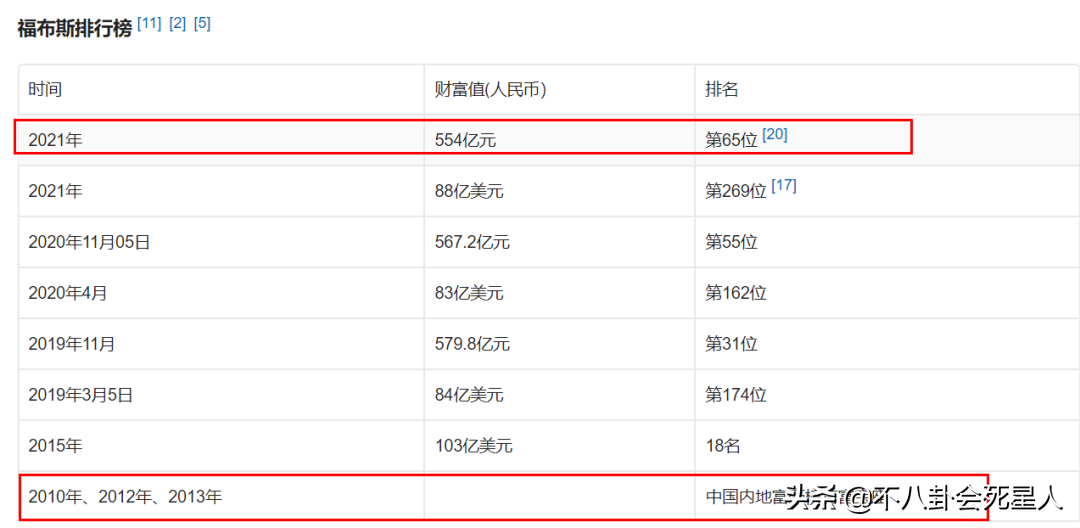This screenshot has height=528, width=1080.
Task: Open citation [20] next to 第65位
Action: [x=775, y=134]
